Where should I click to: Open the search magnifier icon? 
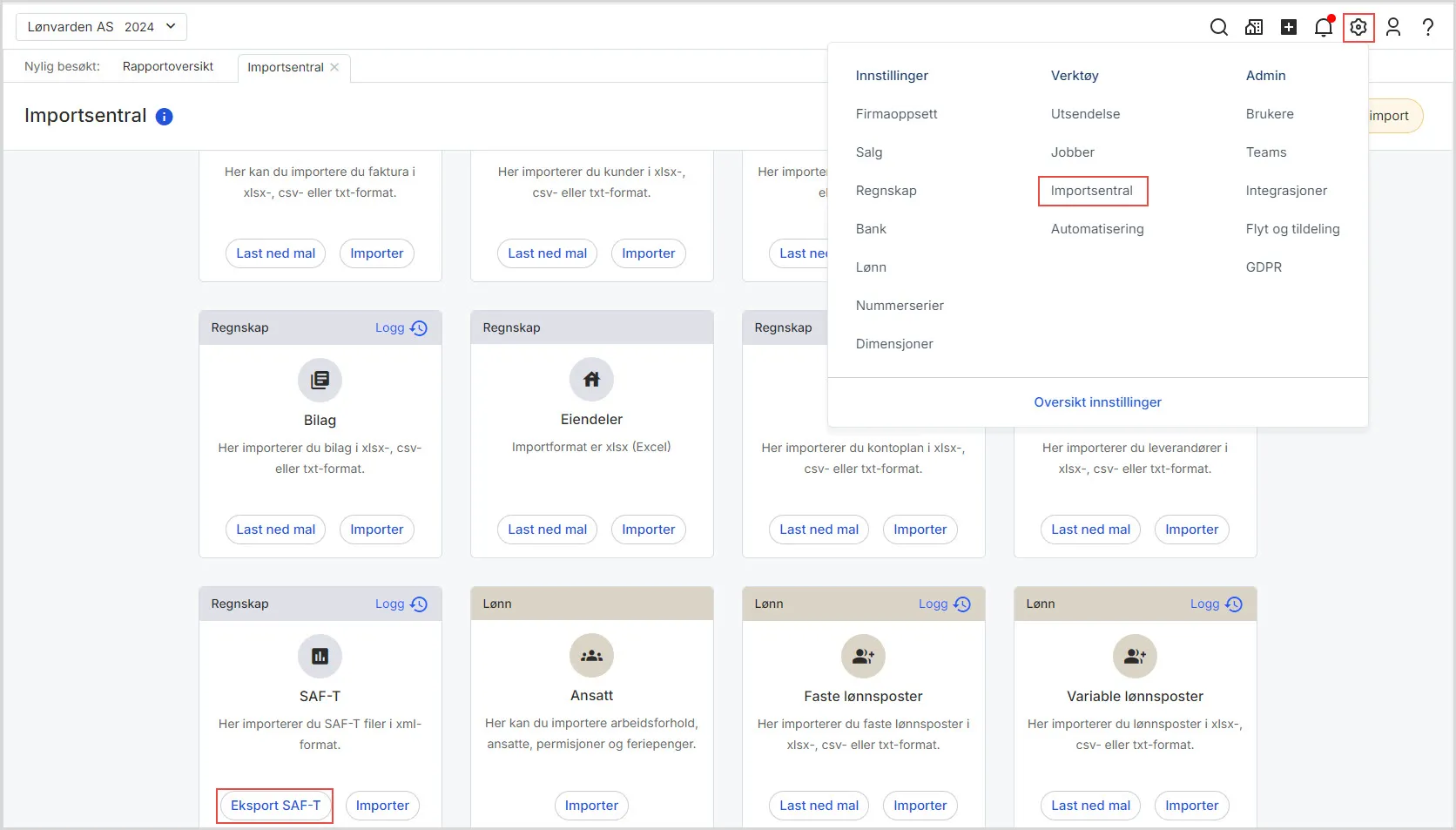pyautogui.click(x=1219, y=27)
